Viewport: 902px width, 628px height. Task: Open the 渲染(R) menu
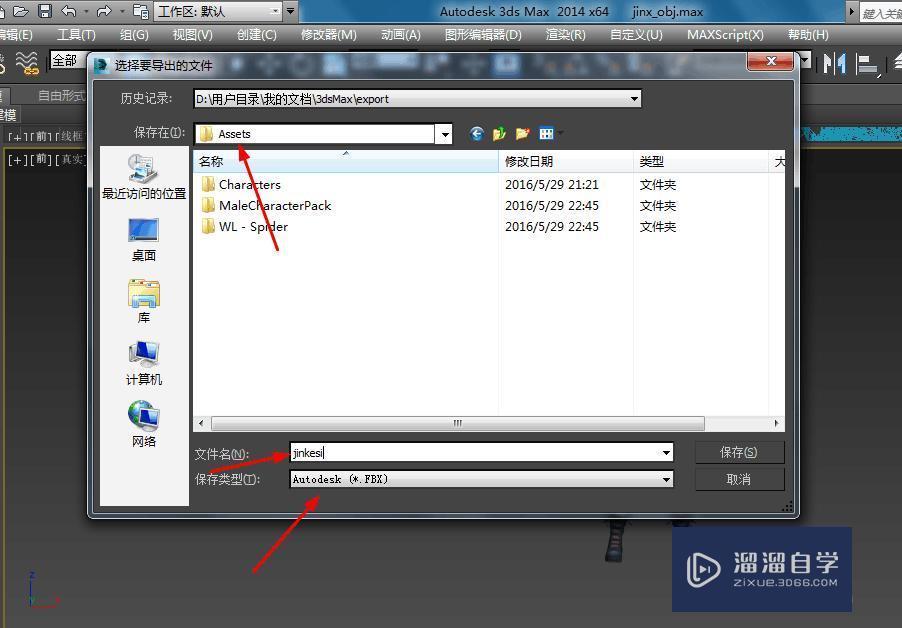565,35
